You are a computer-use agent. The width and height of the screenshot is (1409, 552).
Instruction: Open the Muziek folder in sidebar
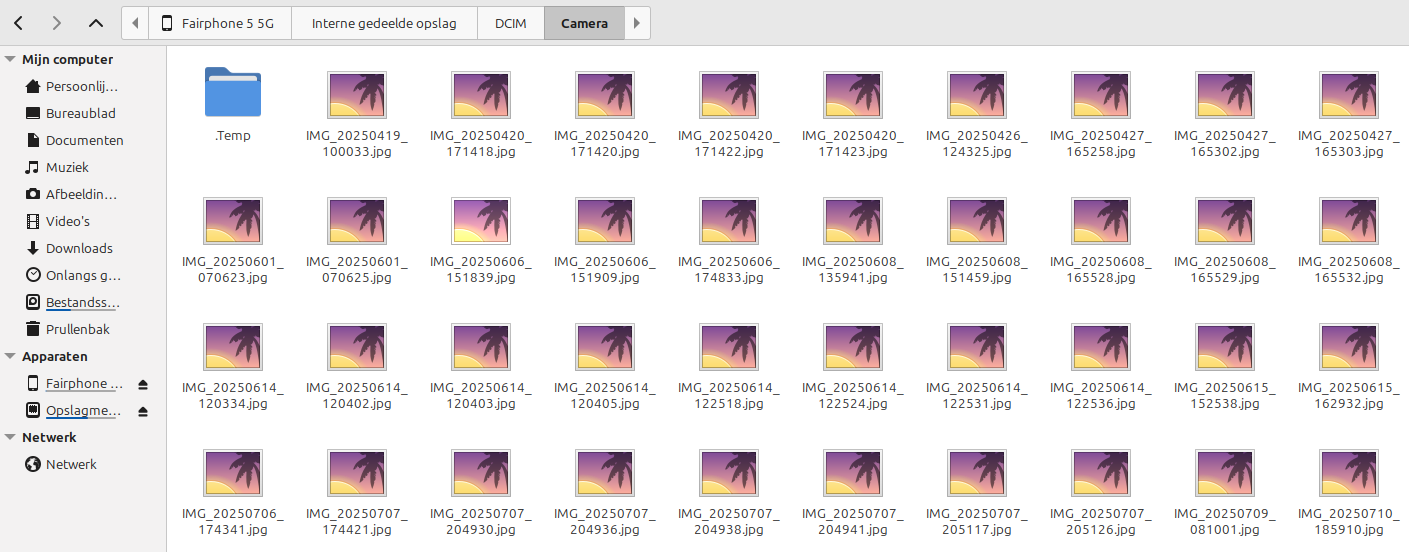(x=67, y=167)
